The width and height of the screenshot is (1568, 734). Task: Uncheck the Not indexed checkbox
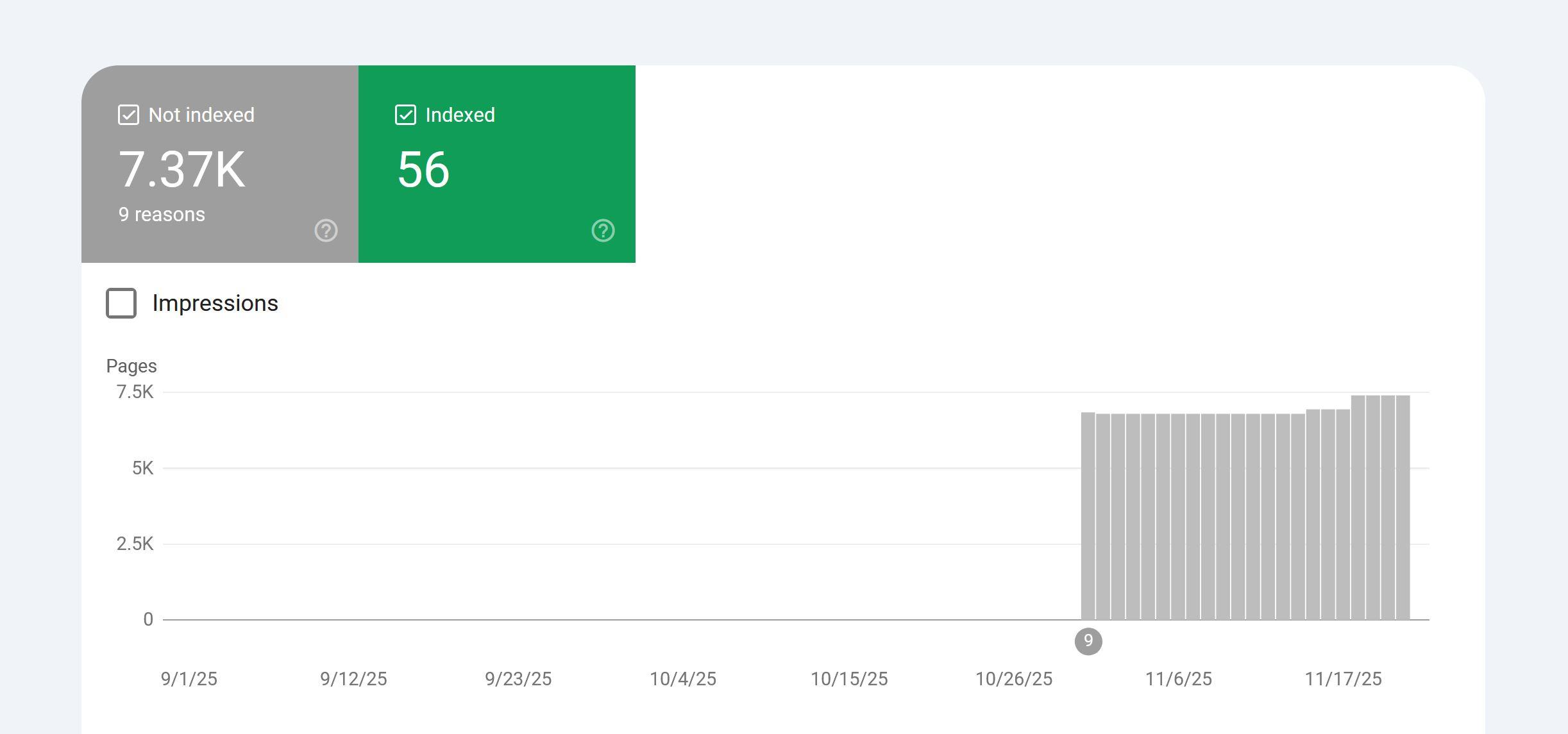tap(128, 115)
